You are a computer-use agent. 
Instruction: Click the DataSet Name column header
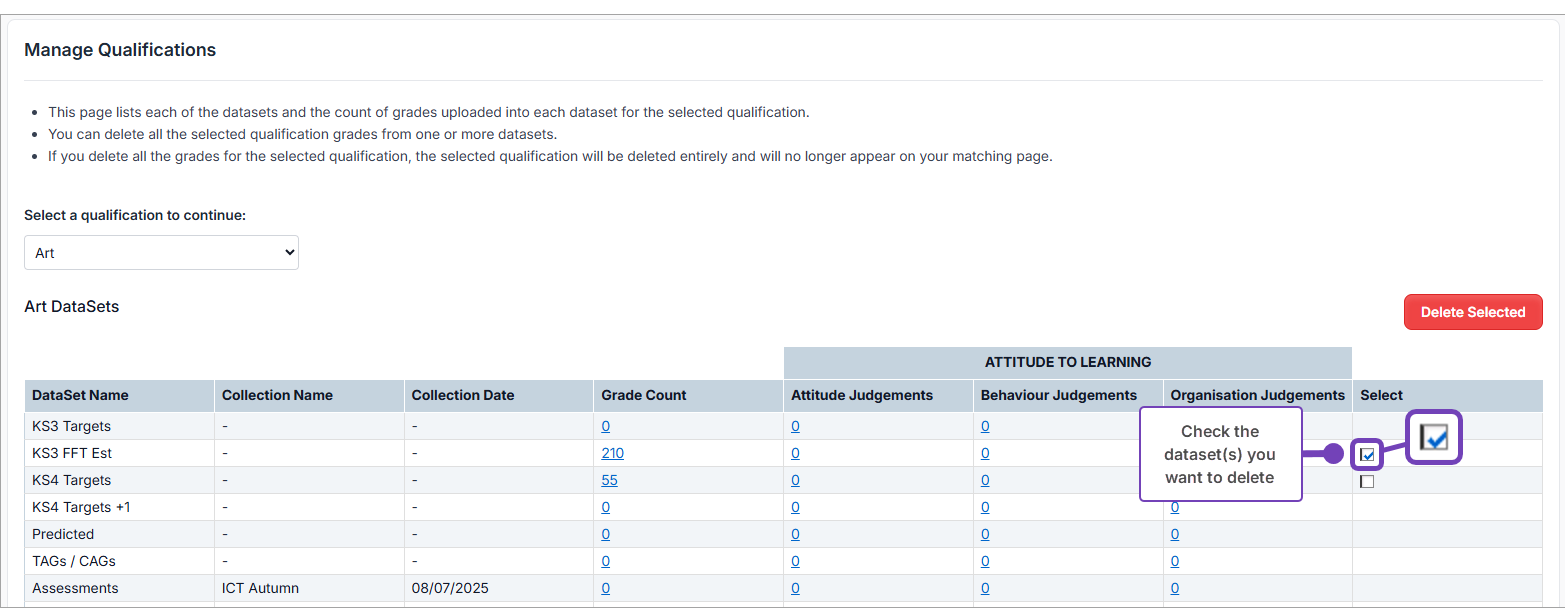coord(80,395)
